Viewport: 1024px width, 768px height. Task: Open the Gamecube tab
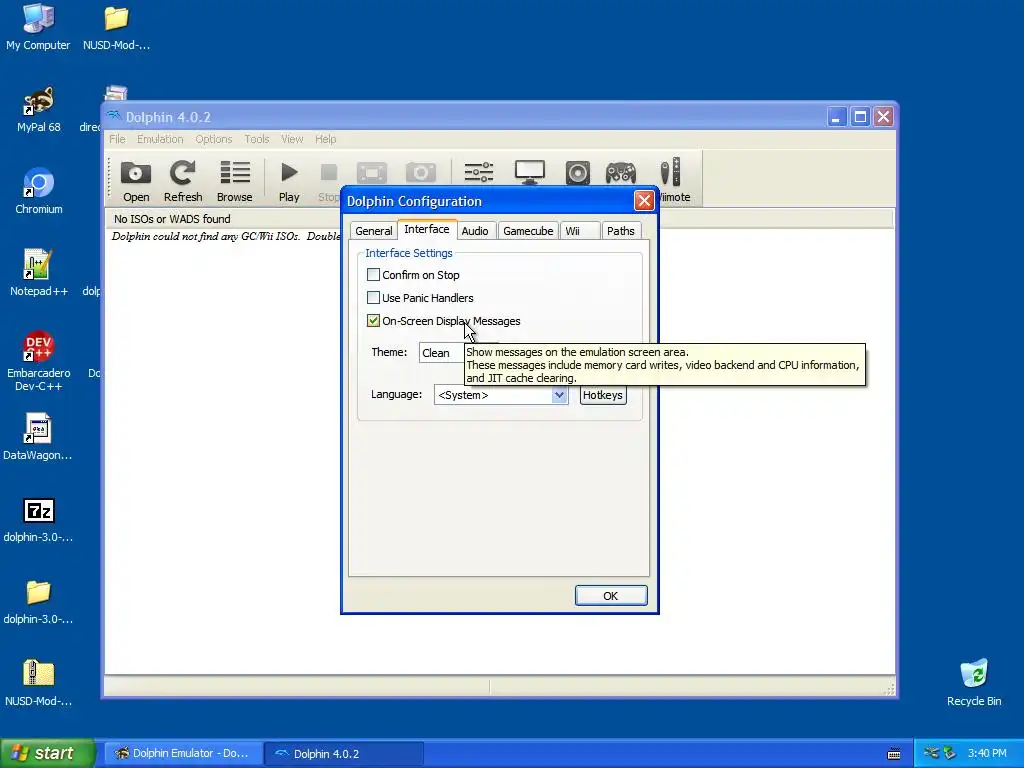pyautogui.click(x=528, y=231)
